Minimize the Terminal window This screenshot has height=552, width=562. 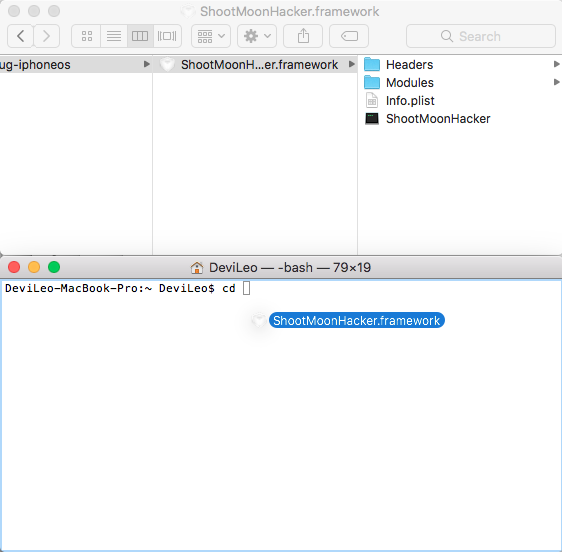(x=34, y=267)
